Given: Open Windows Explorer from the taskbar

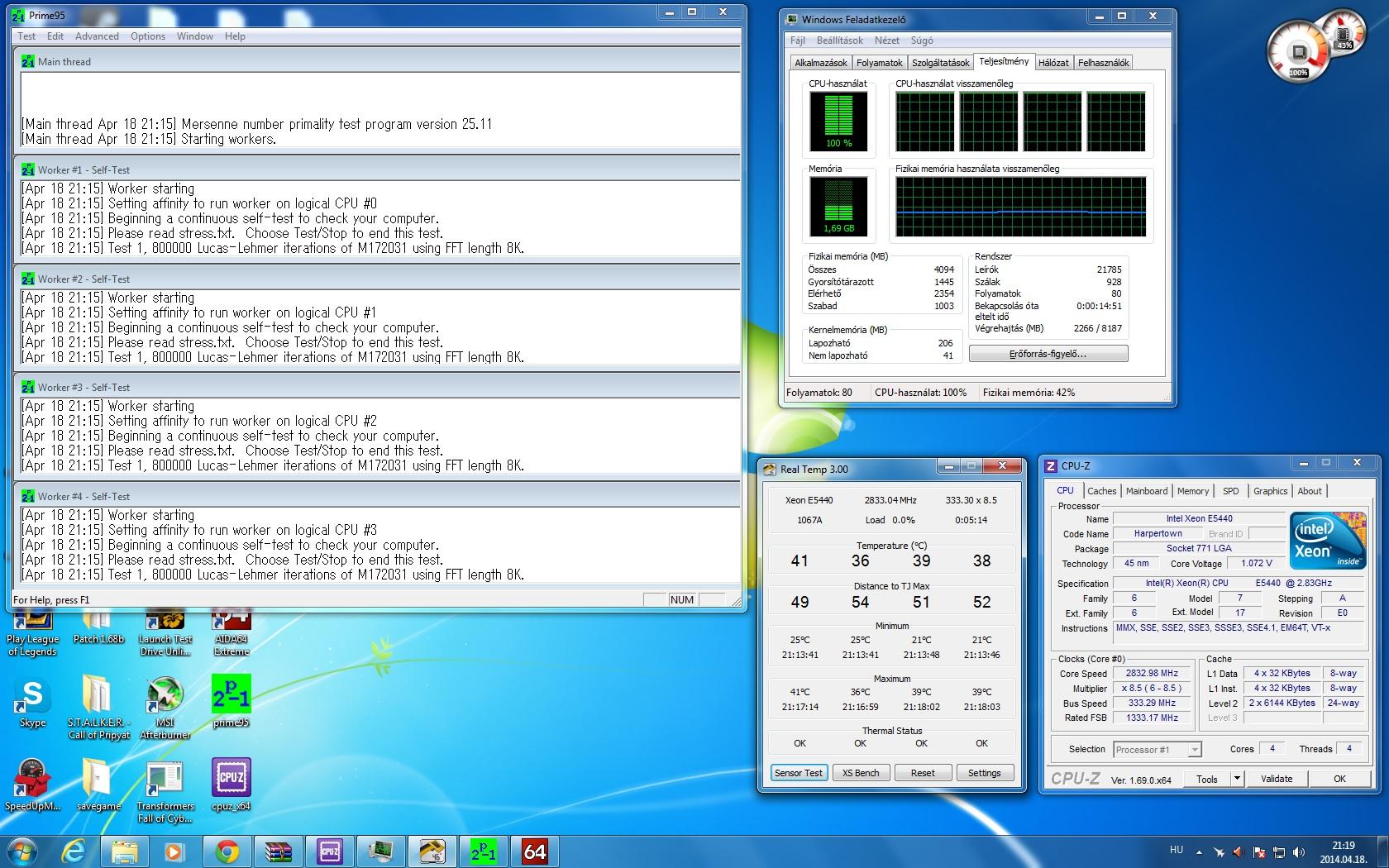Looking at the screenshot, I should [125, 851].
